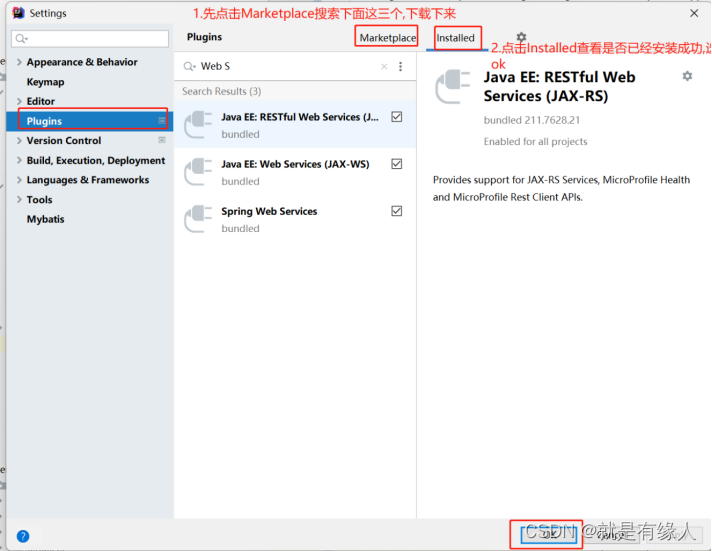Select Appearance & Behavior category
The width and height of the screenshot is (712, 551).
click(82, 62)
